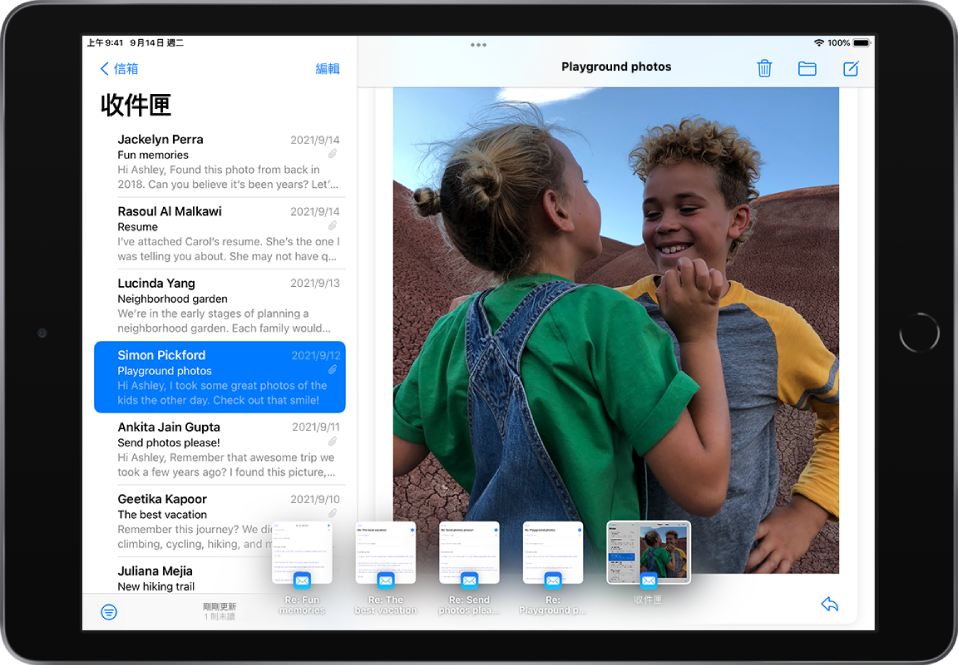This screenshot has width=958, height=665.
Task: Tap the 編輯 edit button
Action: pyautogui.click(x=327, y=69)
